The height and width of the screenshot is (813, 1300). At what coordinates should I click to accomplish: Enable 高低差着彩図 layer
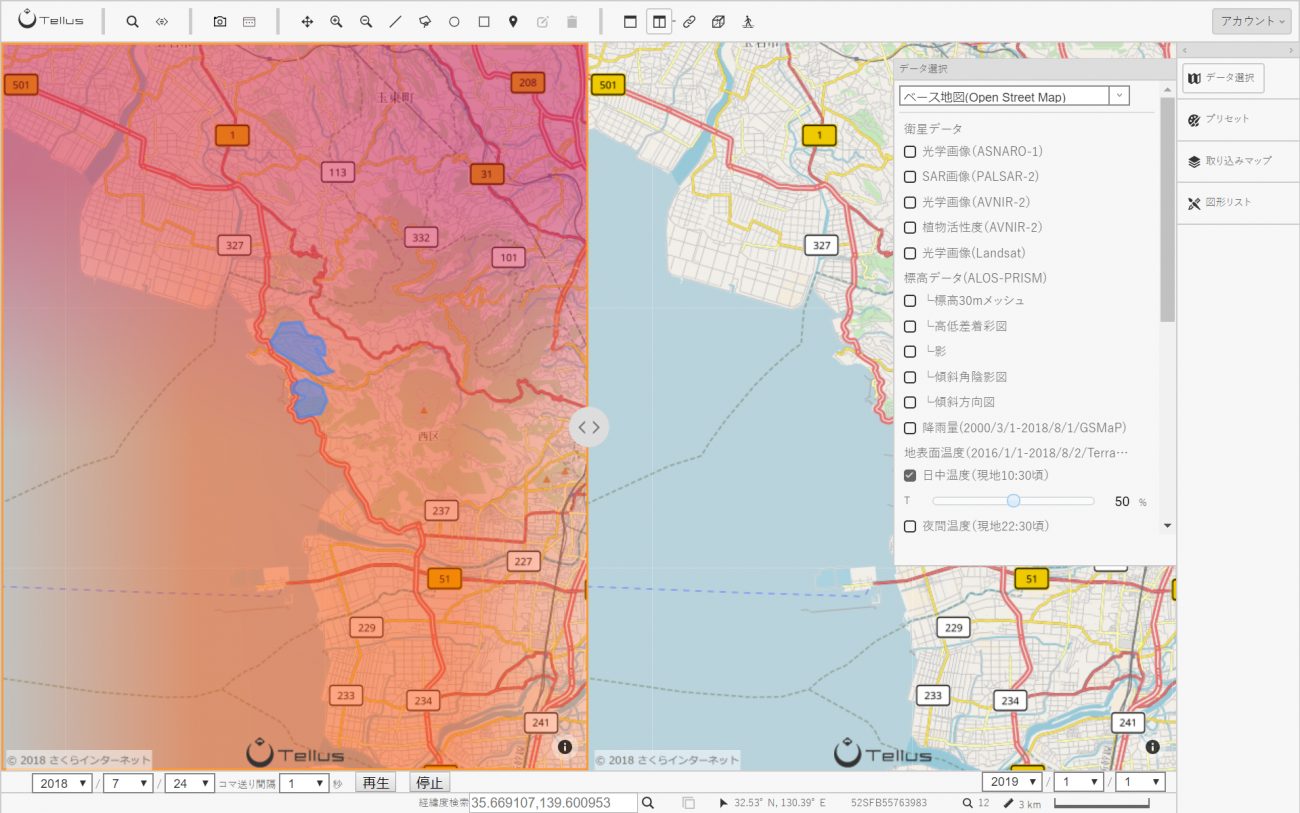[x=910, y=327]
